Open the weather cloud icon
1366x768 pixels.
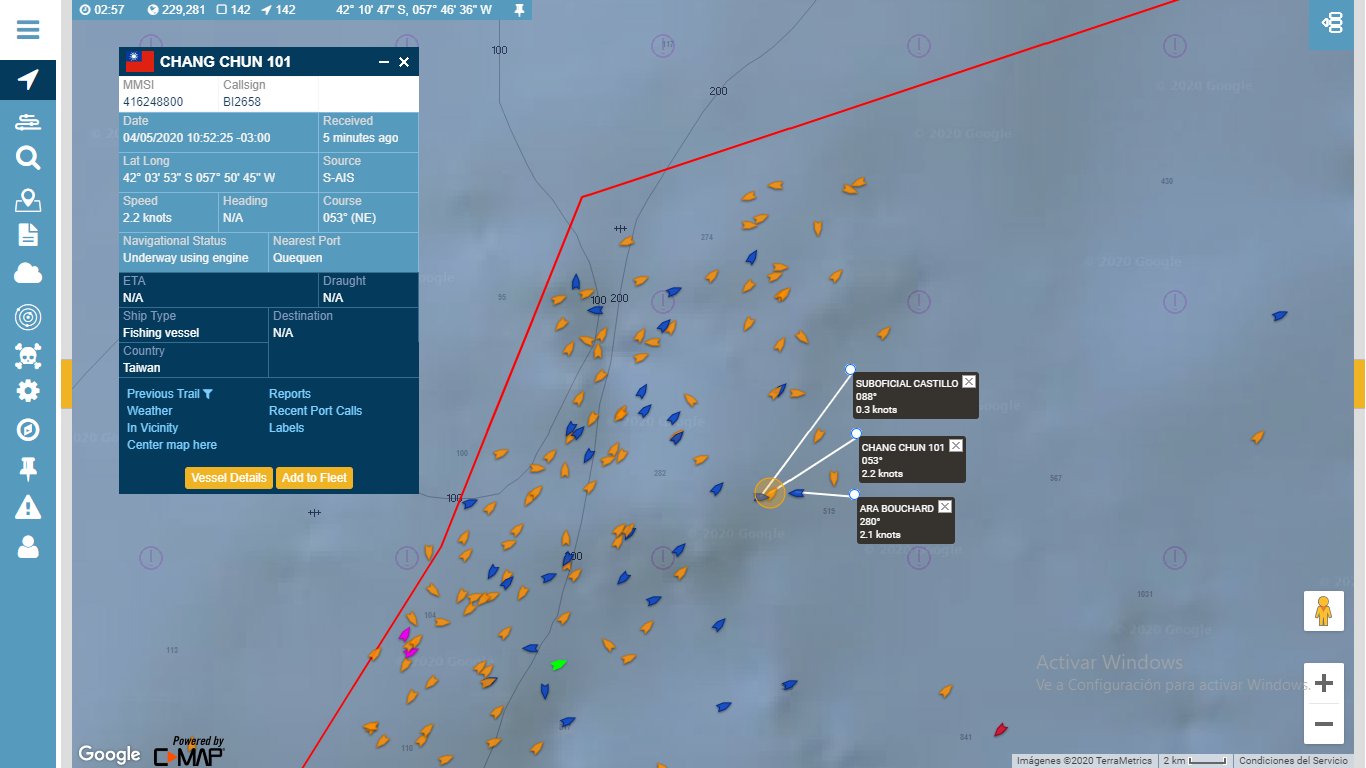pyautogui.click(x=28, y=273)
